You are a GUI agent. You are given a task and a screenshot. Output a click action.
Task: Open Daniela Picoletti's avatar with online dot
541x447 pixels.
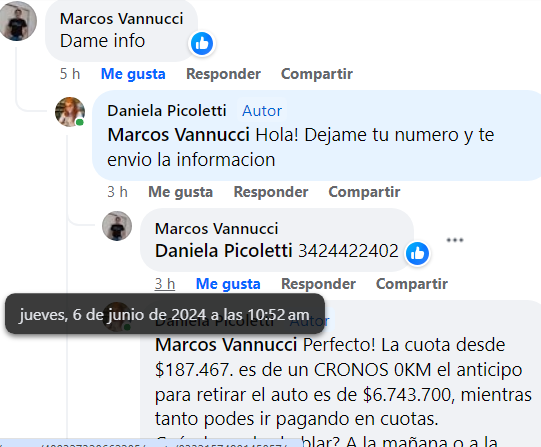click(70, 112)
